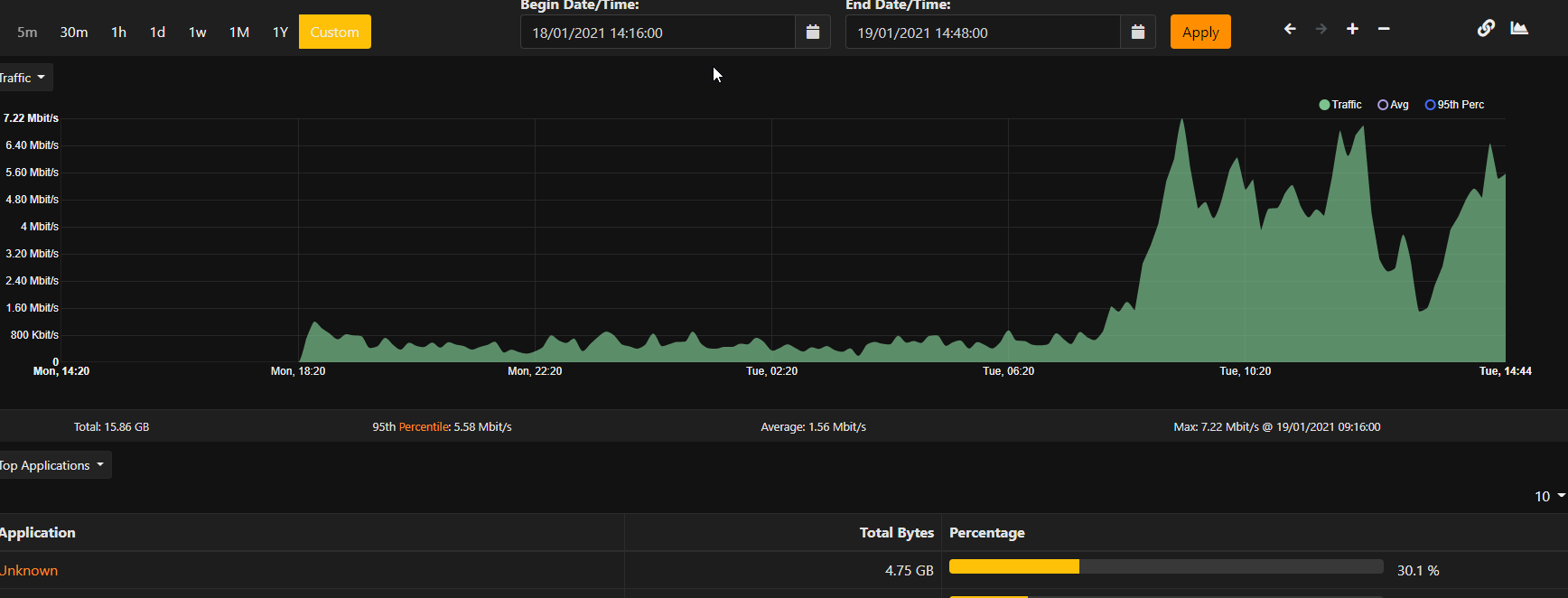Screen dimensions: 1568x598
Task: Zoom out with the minus icon
Action: pyautogui.click(x=1384, y=29)
